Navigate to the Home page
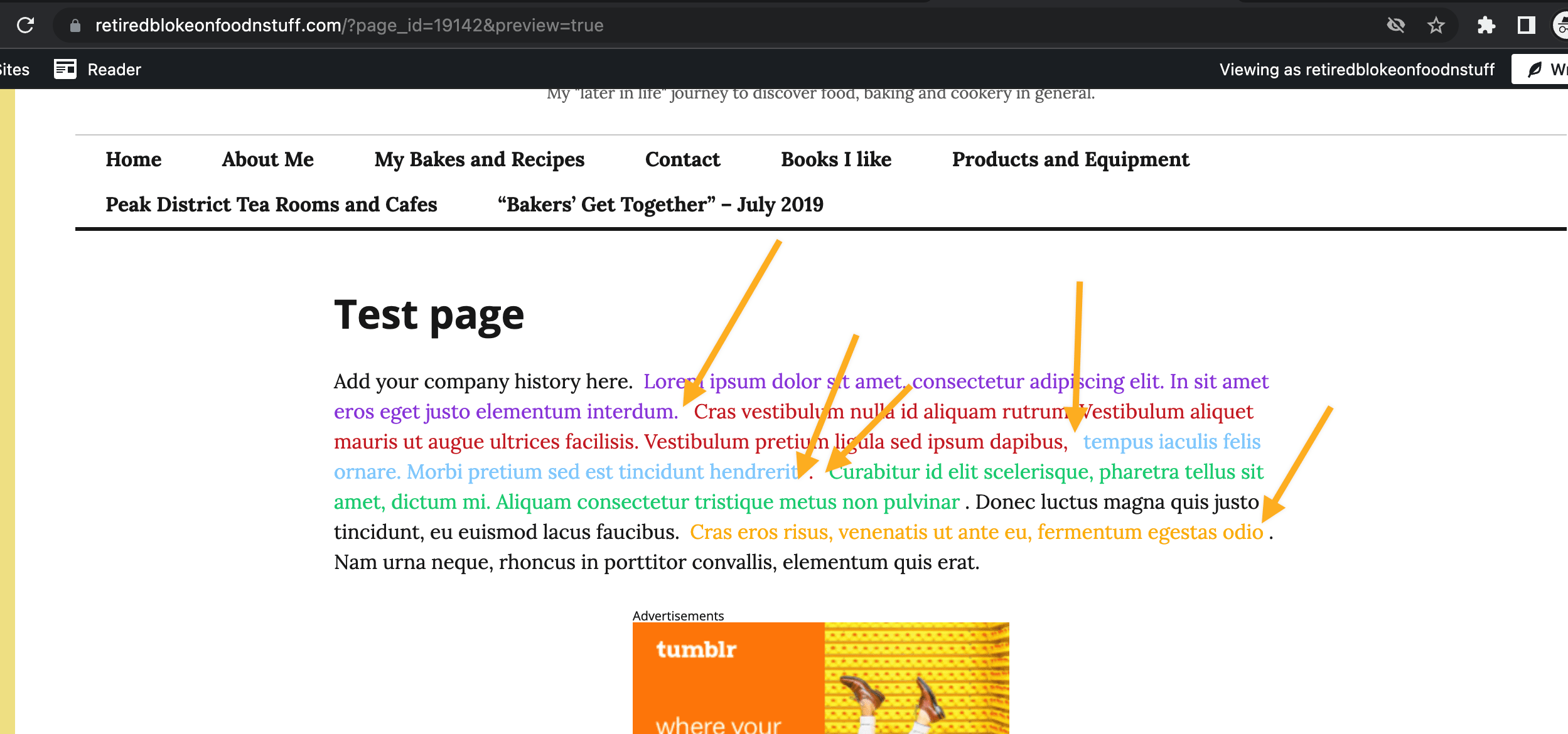Screen dimensions: 1568x734 (133, 160)
